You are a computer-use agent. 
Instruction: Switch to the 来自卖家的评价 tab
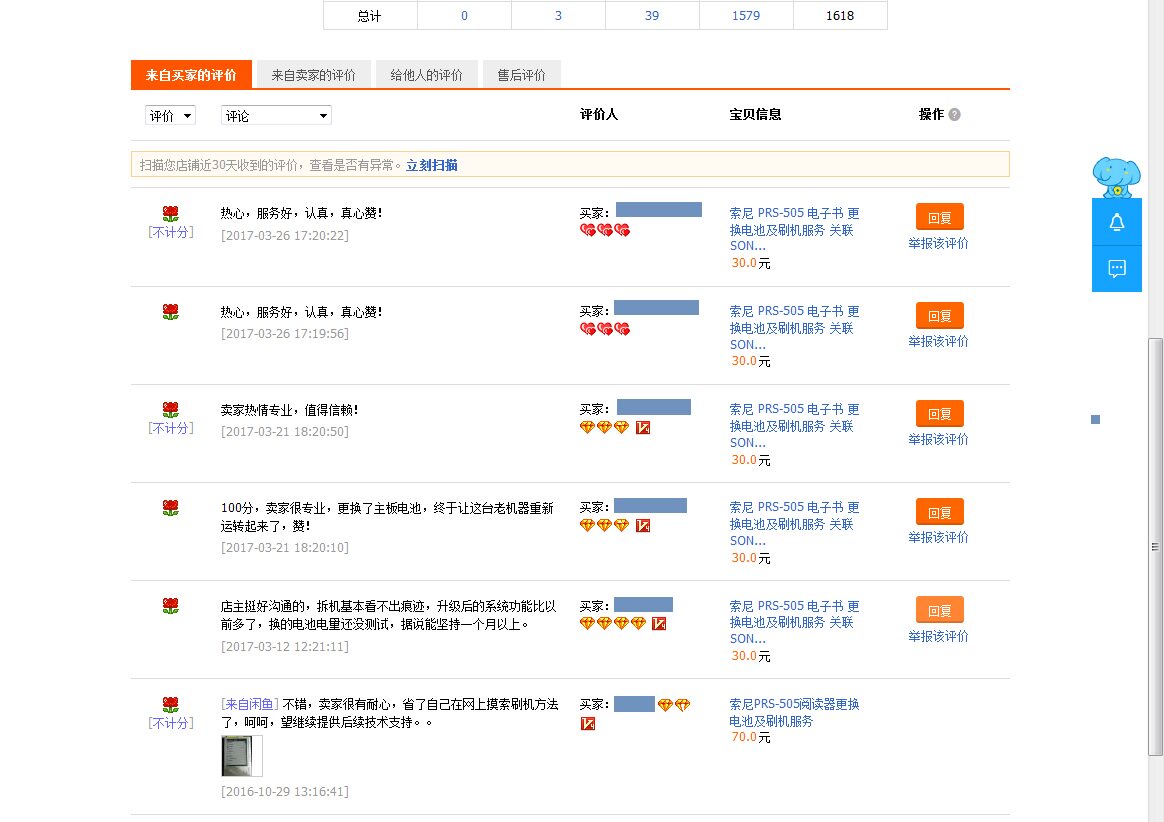point(313,75)
